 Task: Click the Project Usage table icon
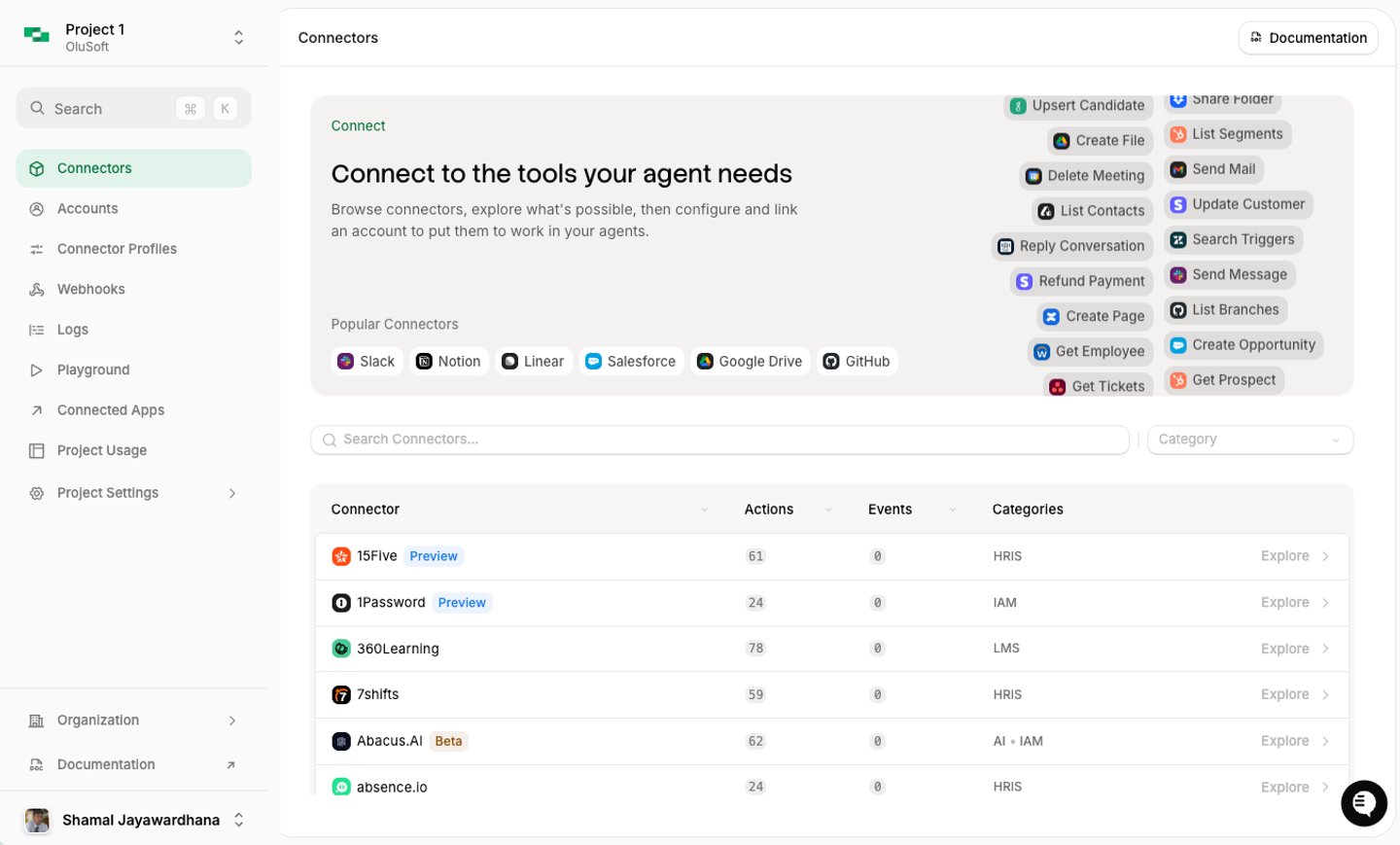(37, 451)
